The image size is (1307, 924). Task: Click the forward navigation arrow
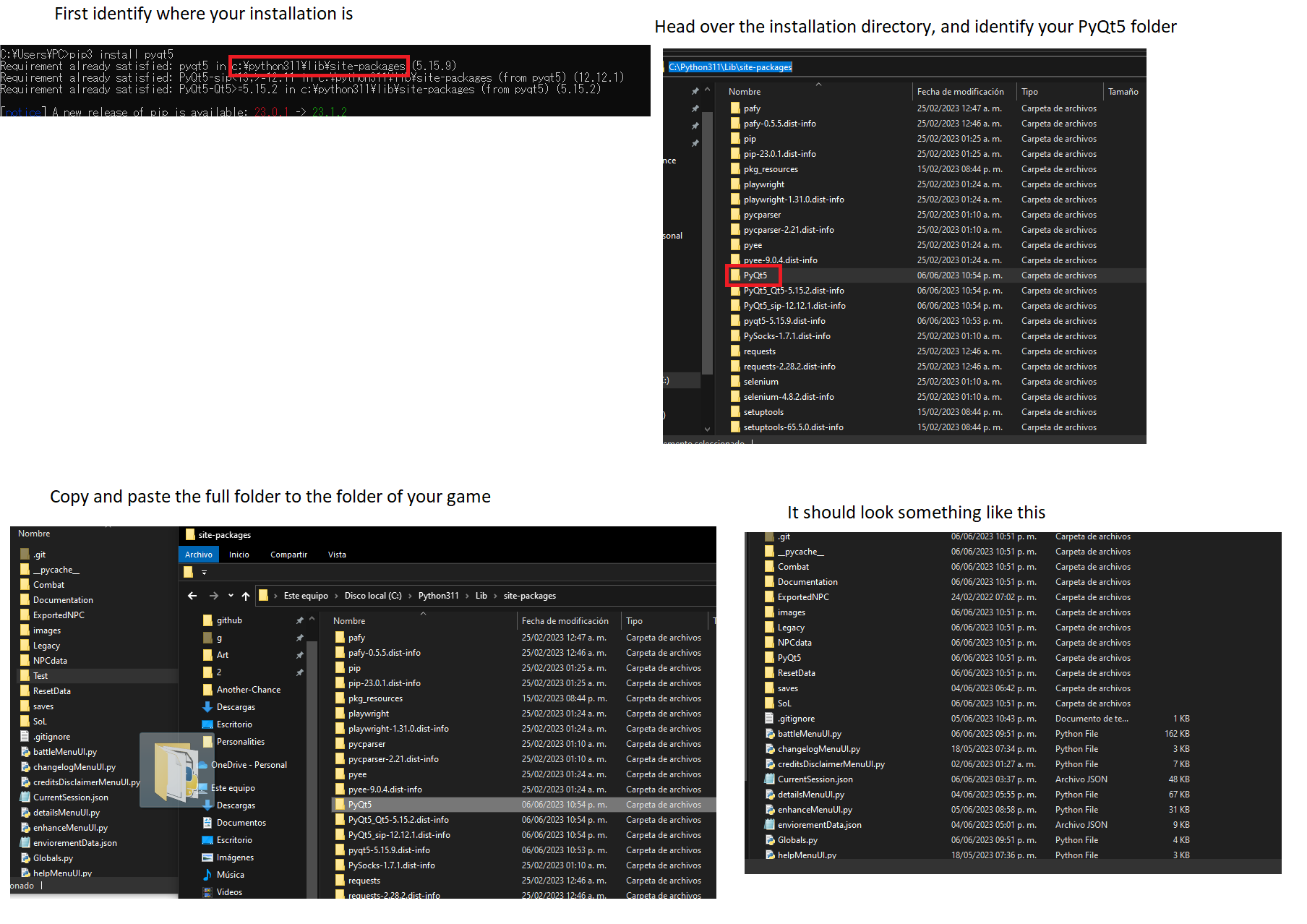[x=213, y=596]
